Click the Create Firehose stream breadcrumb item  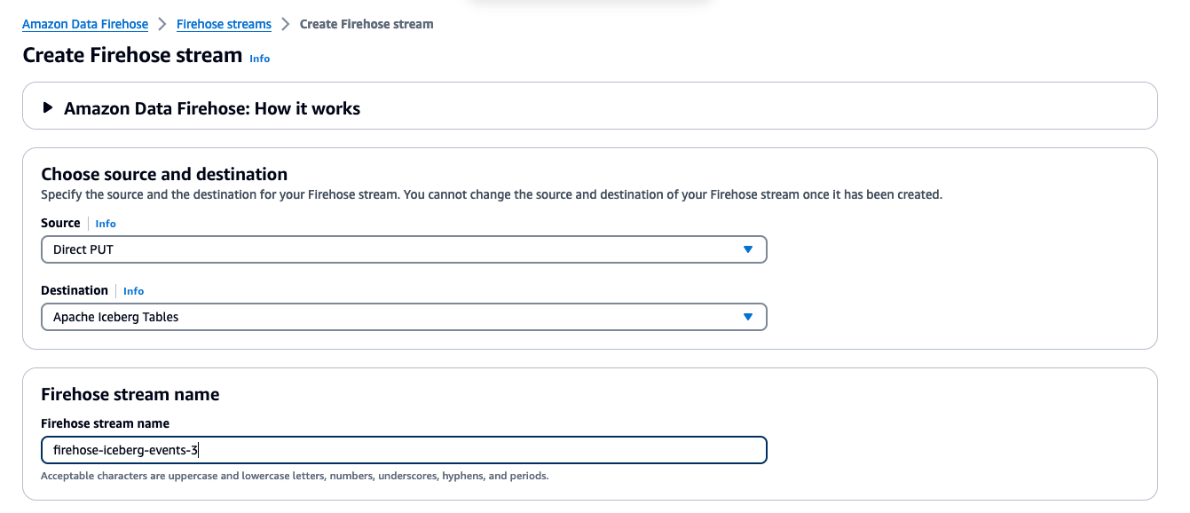[x=366, y=24]
